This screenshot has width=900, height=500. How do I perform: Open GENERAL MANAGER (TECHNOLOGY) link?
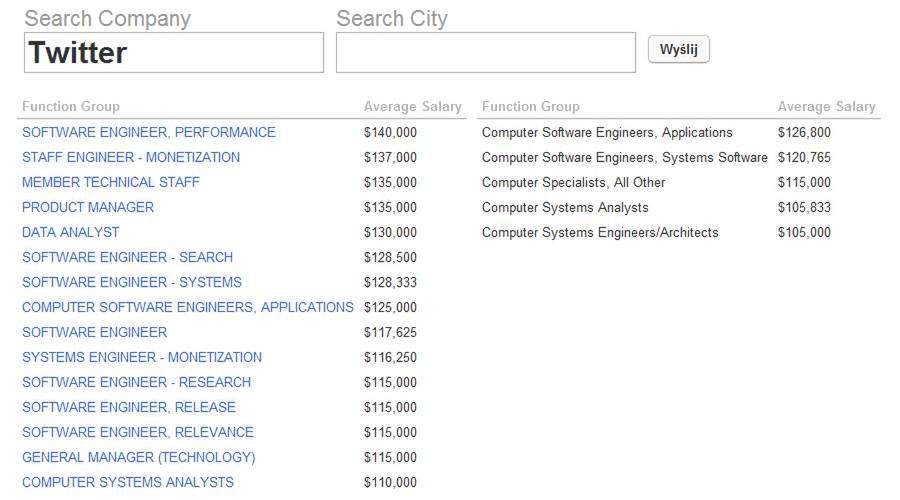tap(139, 458)
